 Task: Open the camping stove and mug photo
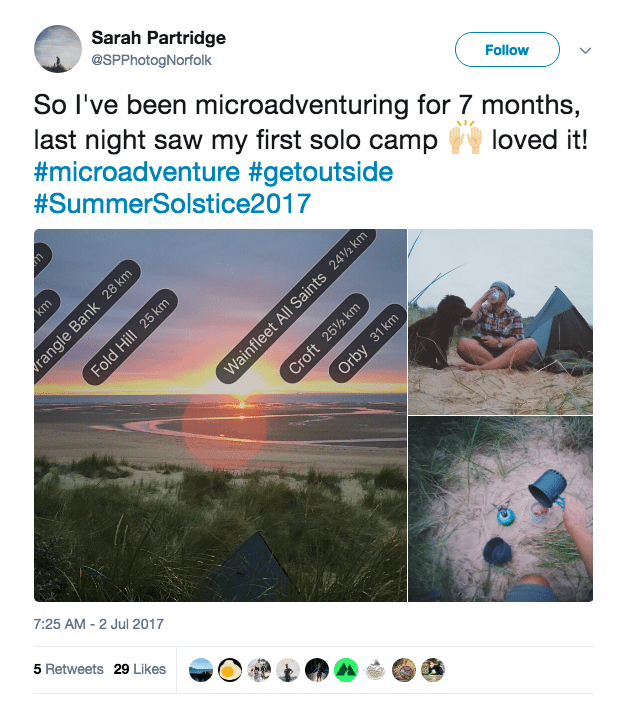(x=500, y=509)
